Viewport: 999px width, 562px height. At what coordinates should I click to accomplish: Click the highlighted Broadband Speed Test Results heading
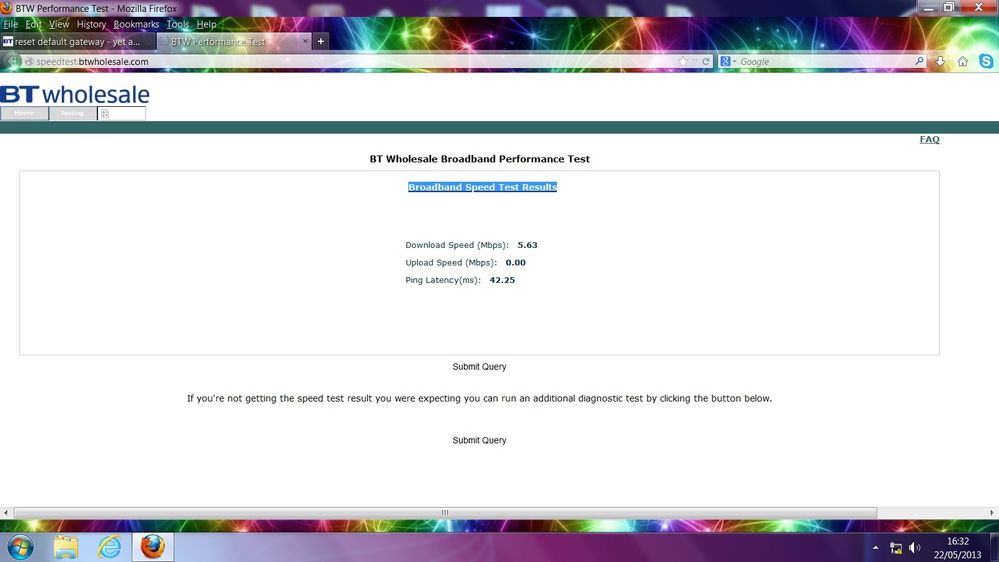(x=482, y=187)
